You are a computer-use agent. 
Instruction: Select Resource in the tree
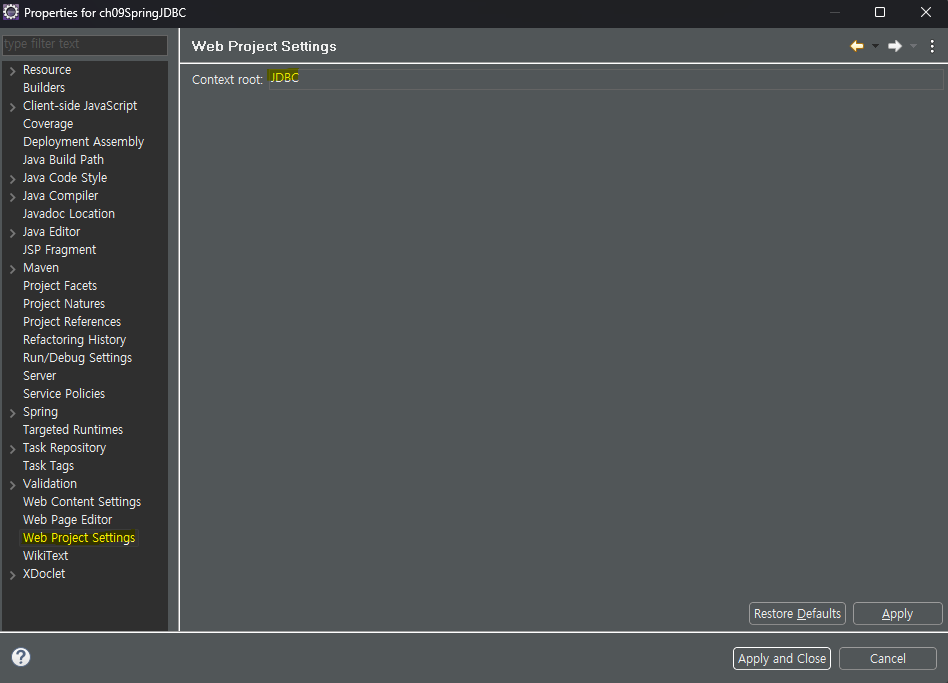coord(47,70)
